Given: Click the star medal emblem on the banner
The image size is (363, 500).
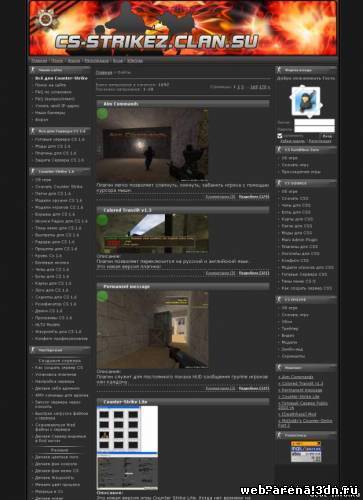Looking at the screenshot, I should 45,19.
